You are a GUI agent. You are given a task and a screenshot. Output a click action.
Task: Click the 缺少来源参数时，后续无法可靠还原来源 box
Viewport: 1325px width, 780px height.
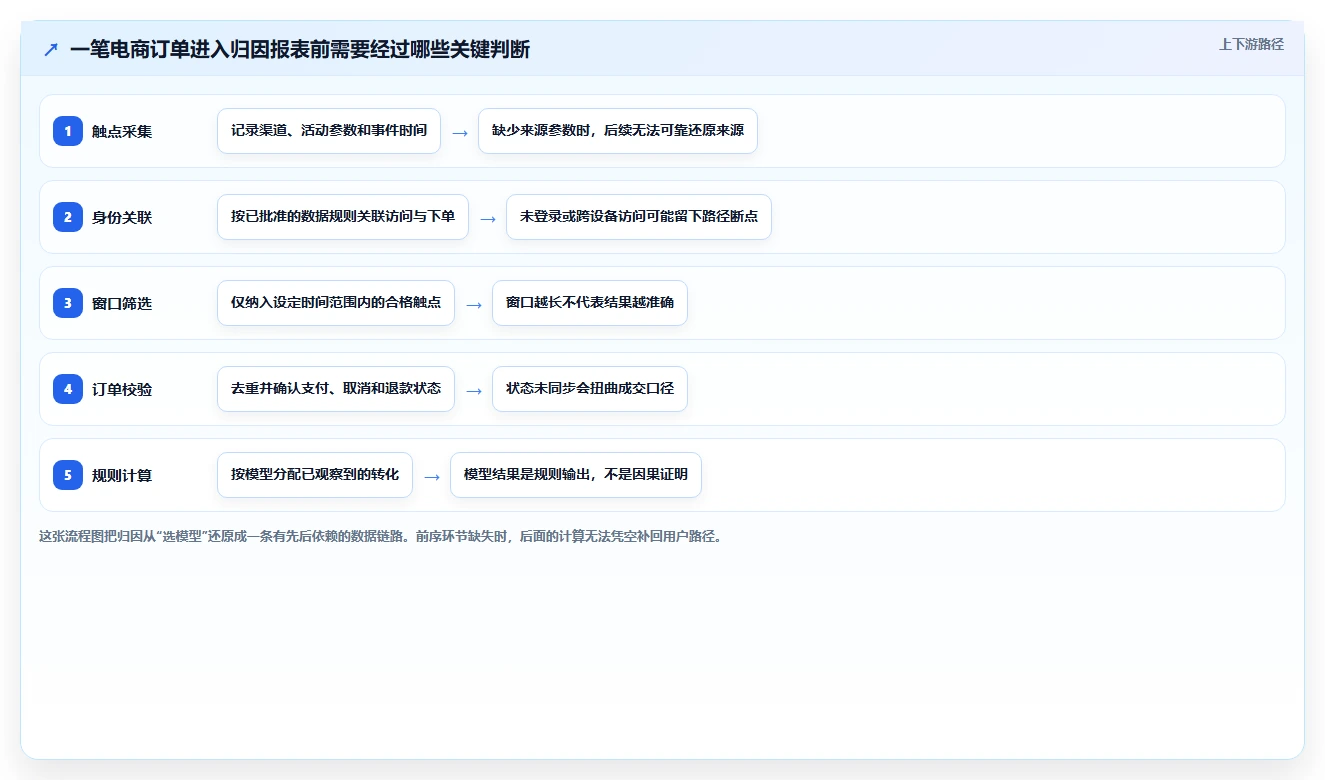tap(618, 131)
